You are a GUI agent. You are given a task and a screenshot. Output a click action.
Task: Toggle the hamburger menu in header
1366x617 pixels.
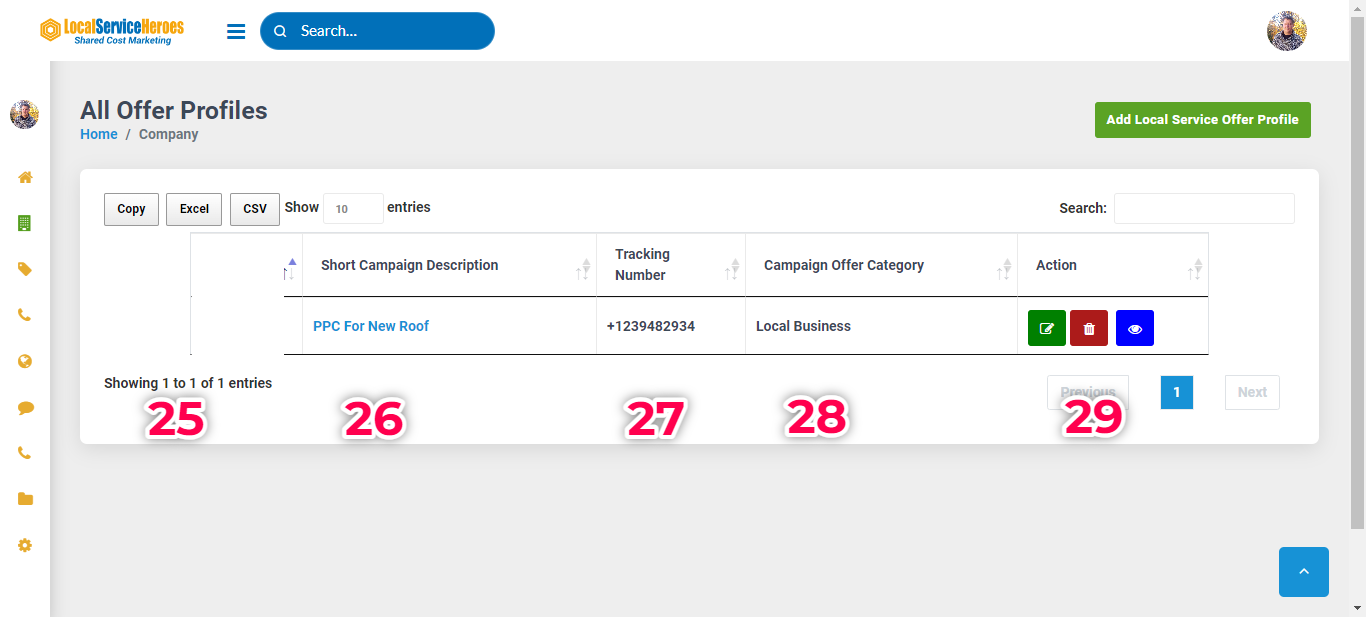236,31
